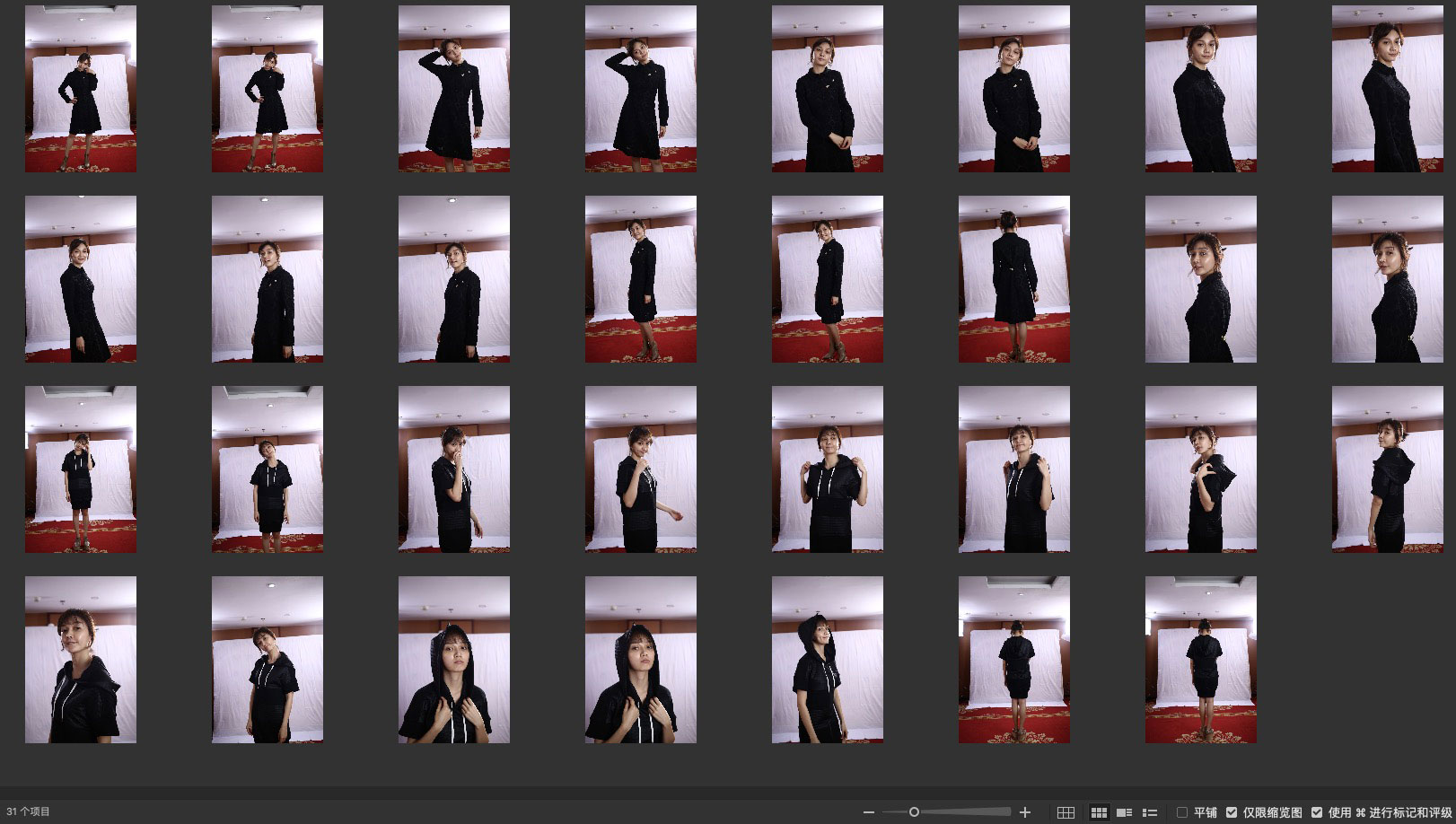The height and width of the screenshot is (824, 1456).
Task: Toggle the 使用 ⌘ 进行标记和评级 checkbox
Action: (1317, 812)
